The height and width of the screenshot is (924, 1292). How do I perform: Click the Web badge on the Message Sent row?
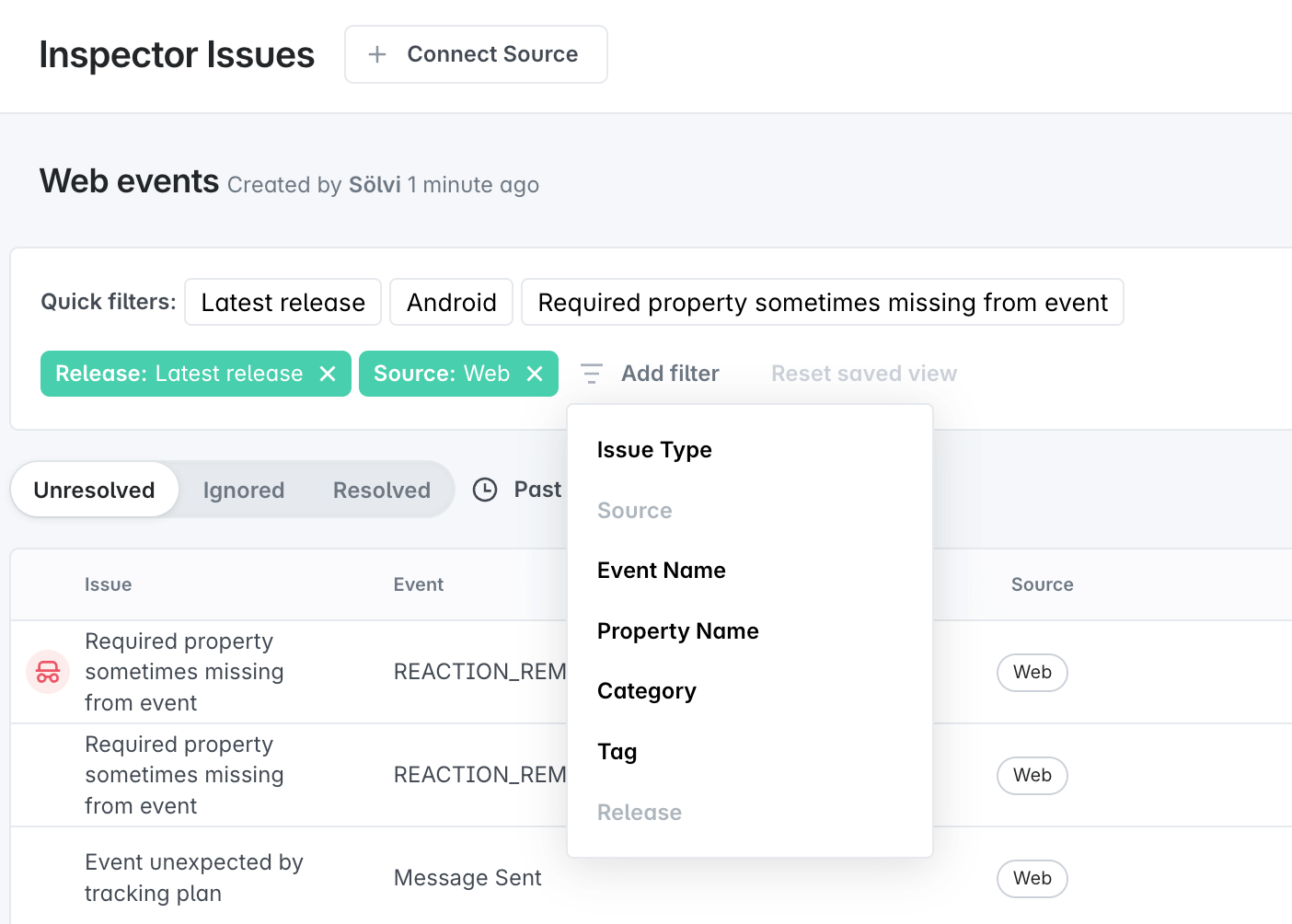coord(1032,879)
